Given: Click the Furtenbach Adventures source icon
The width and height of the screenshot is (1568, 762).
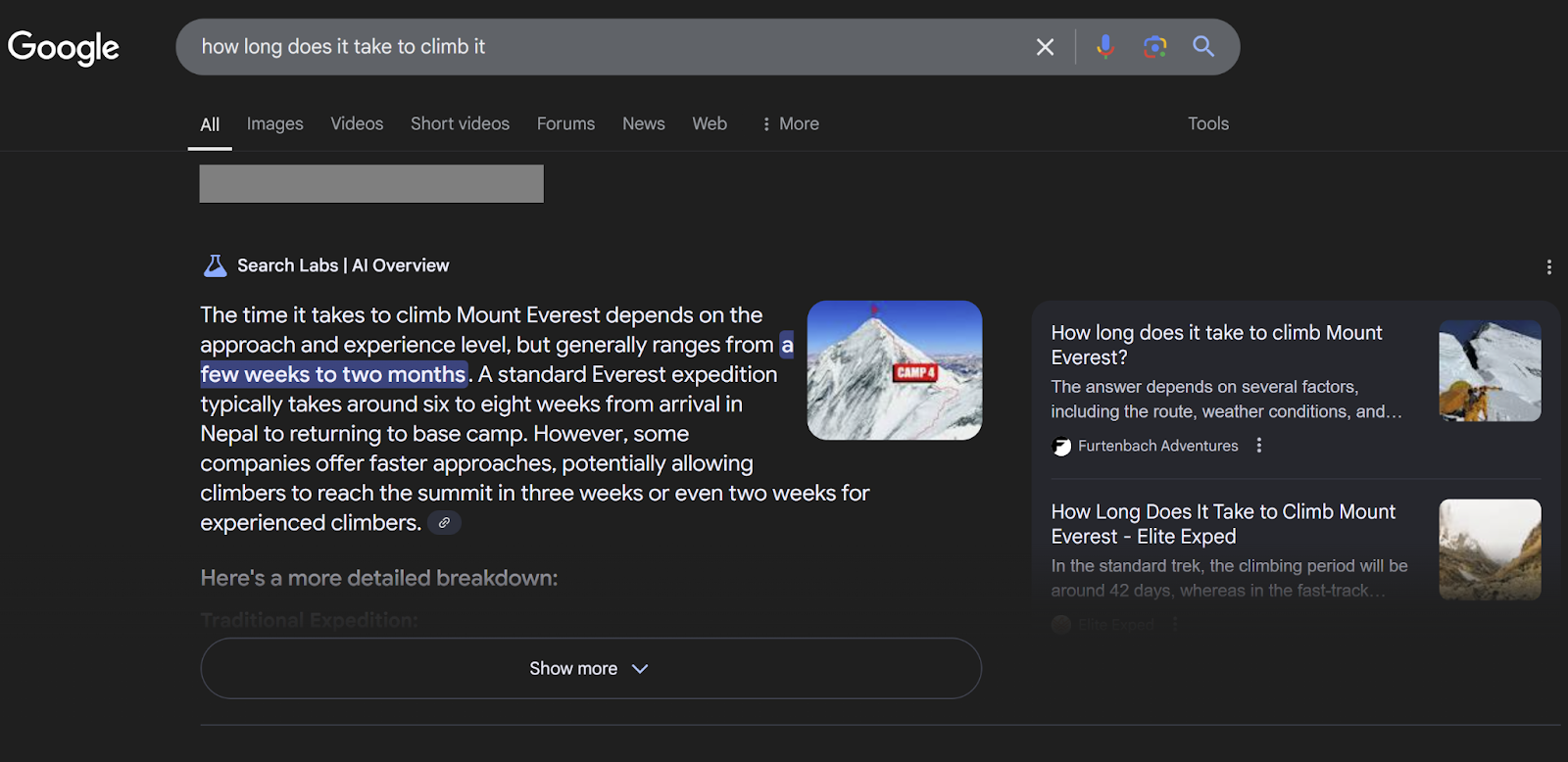Looking at the screenshot, I should pos(1061,447).
